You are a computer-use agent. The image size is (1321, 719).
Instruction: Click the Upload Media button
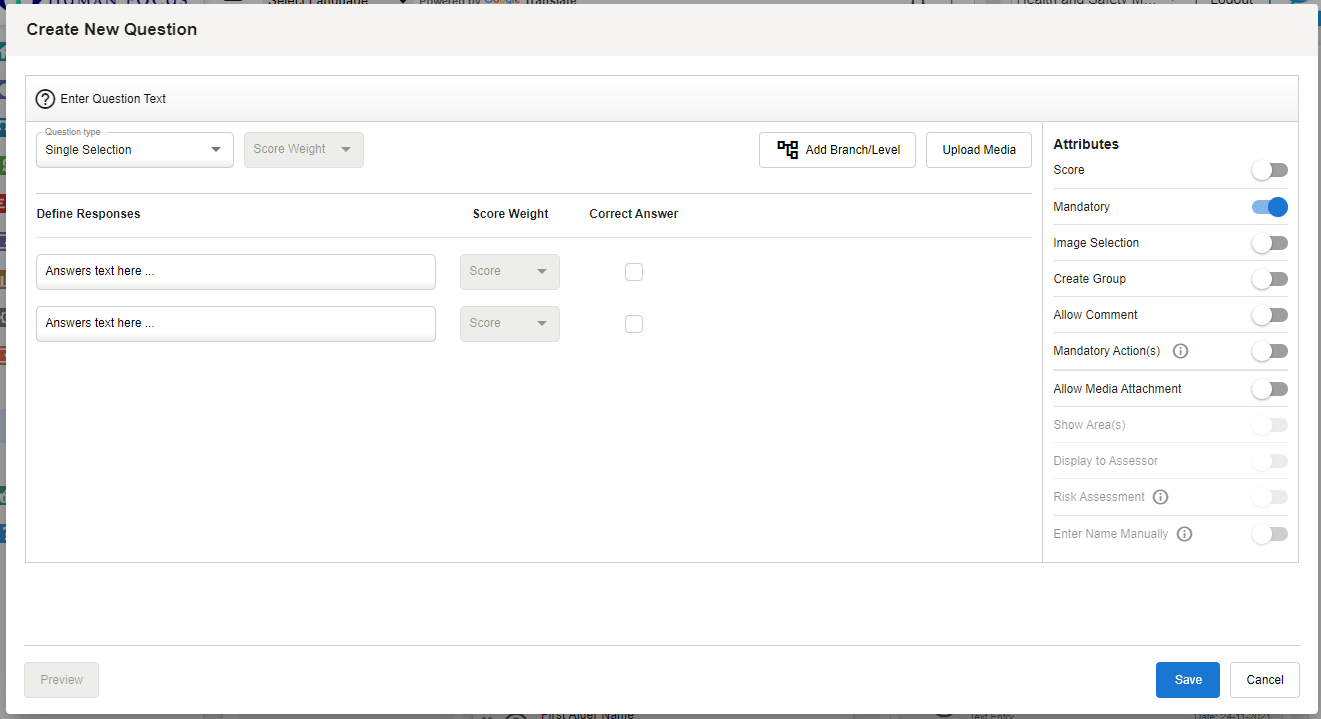pos(978,150)
